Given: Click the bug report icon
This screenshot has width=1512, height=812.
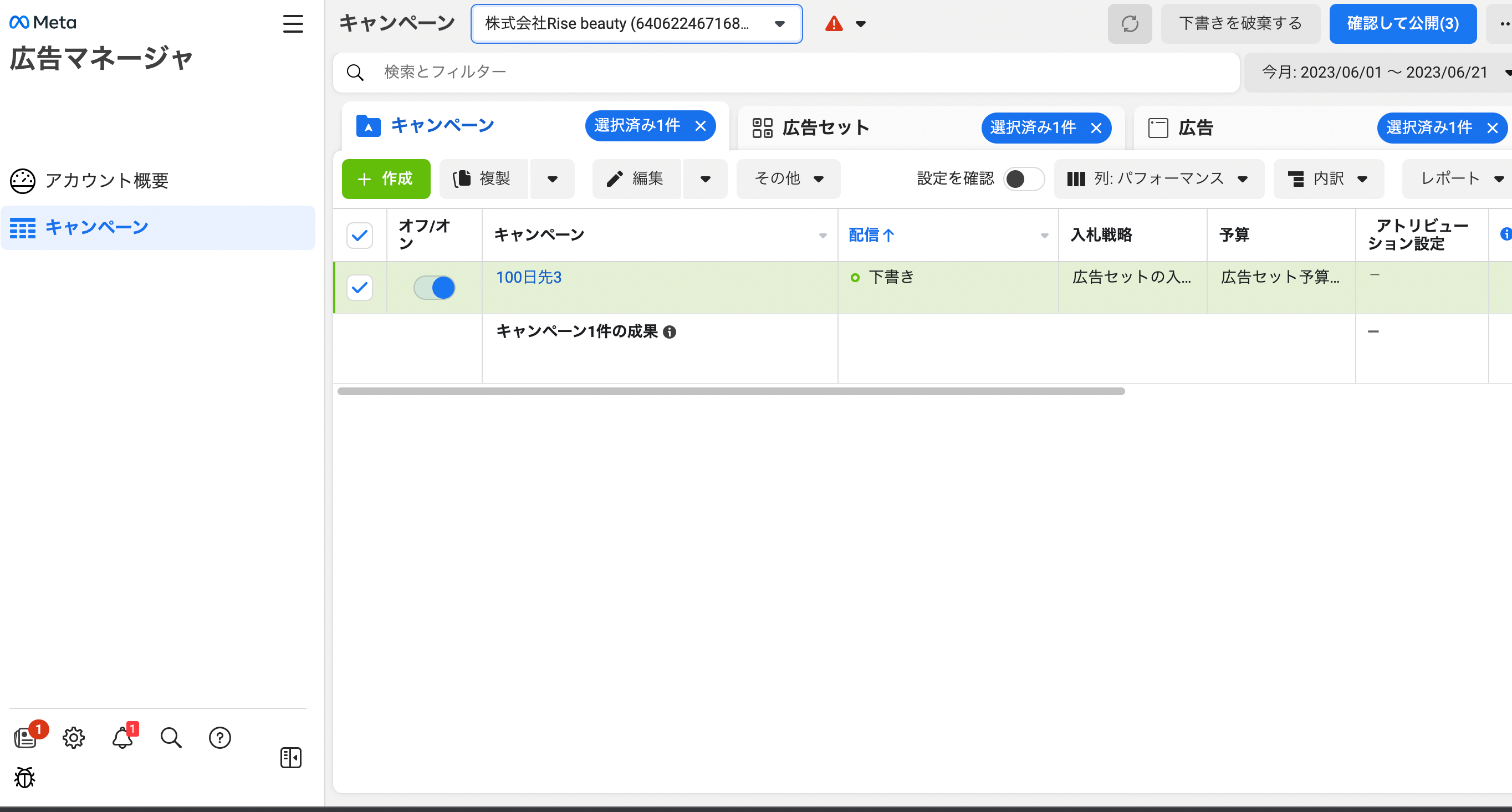Looking at the screenshot, I should point(24,778).
